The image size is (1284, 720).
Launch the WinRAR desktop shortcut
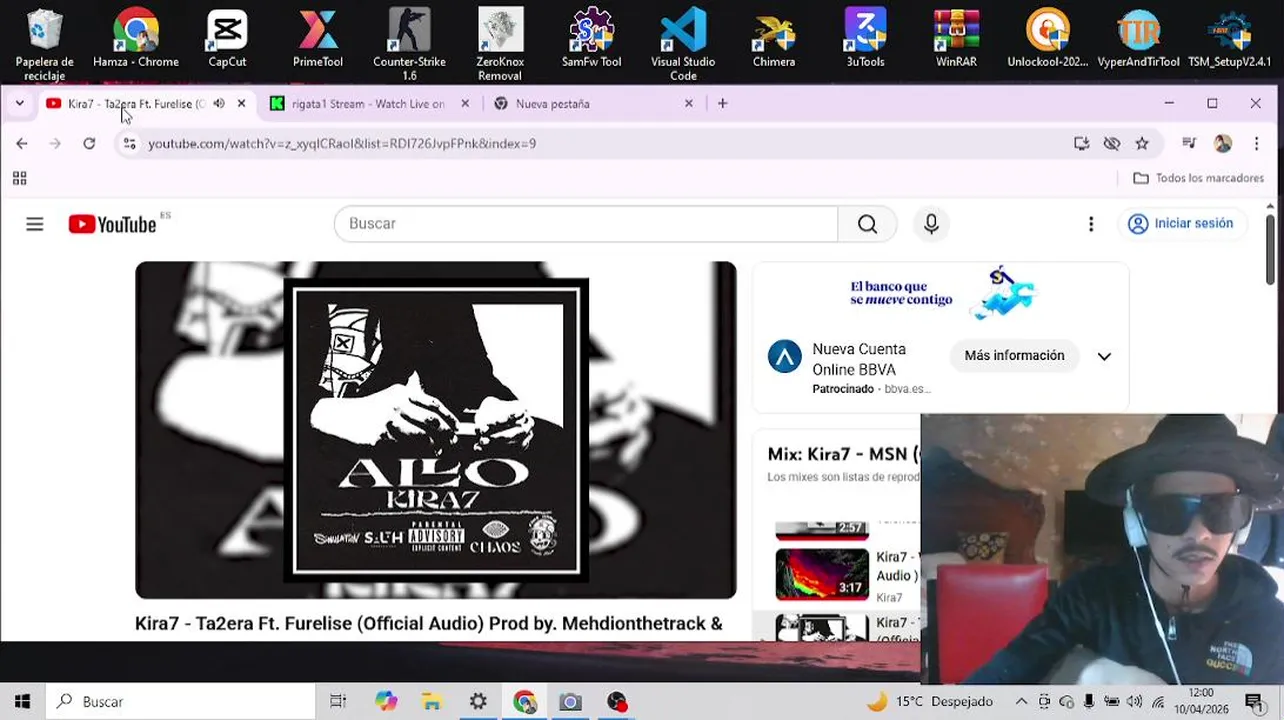point(956,40)
